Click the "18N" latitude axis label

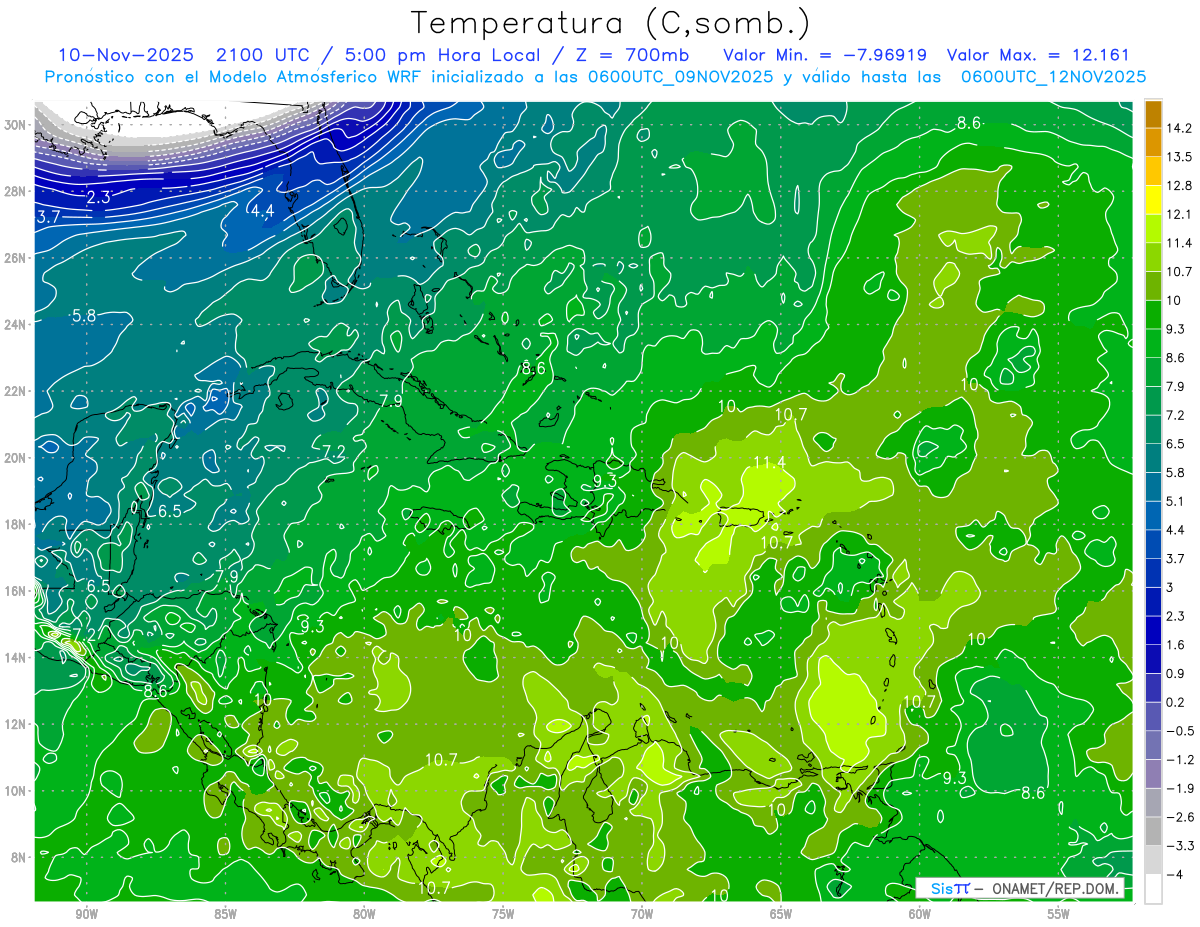tap(17, 524)
